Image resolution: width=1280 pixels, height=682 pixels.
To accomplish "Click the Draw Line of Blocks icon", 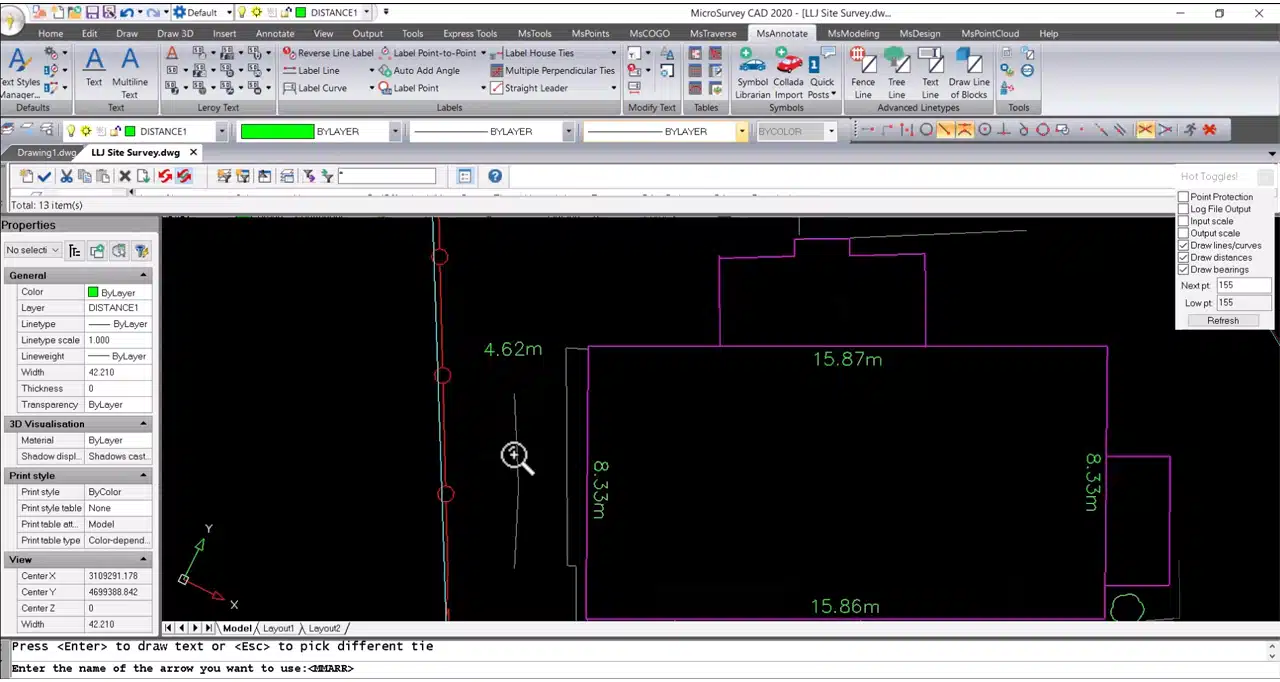I will point(968,73).
